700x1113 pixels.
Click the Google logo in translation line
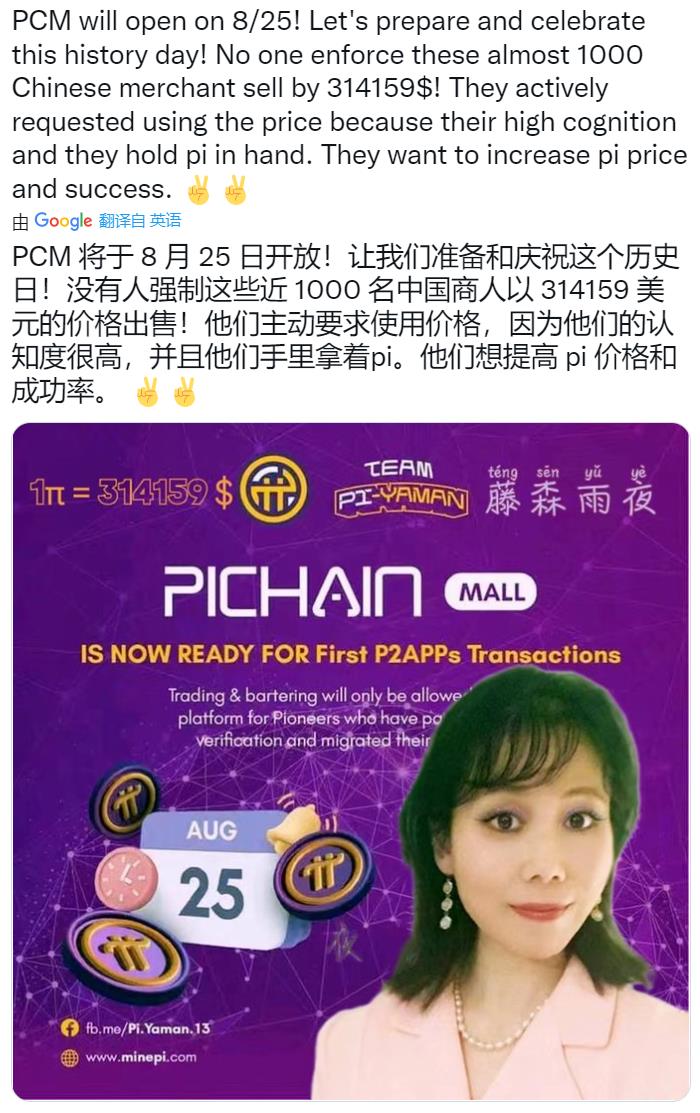click(63, 221)
